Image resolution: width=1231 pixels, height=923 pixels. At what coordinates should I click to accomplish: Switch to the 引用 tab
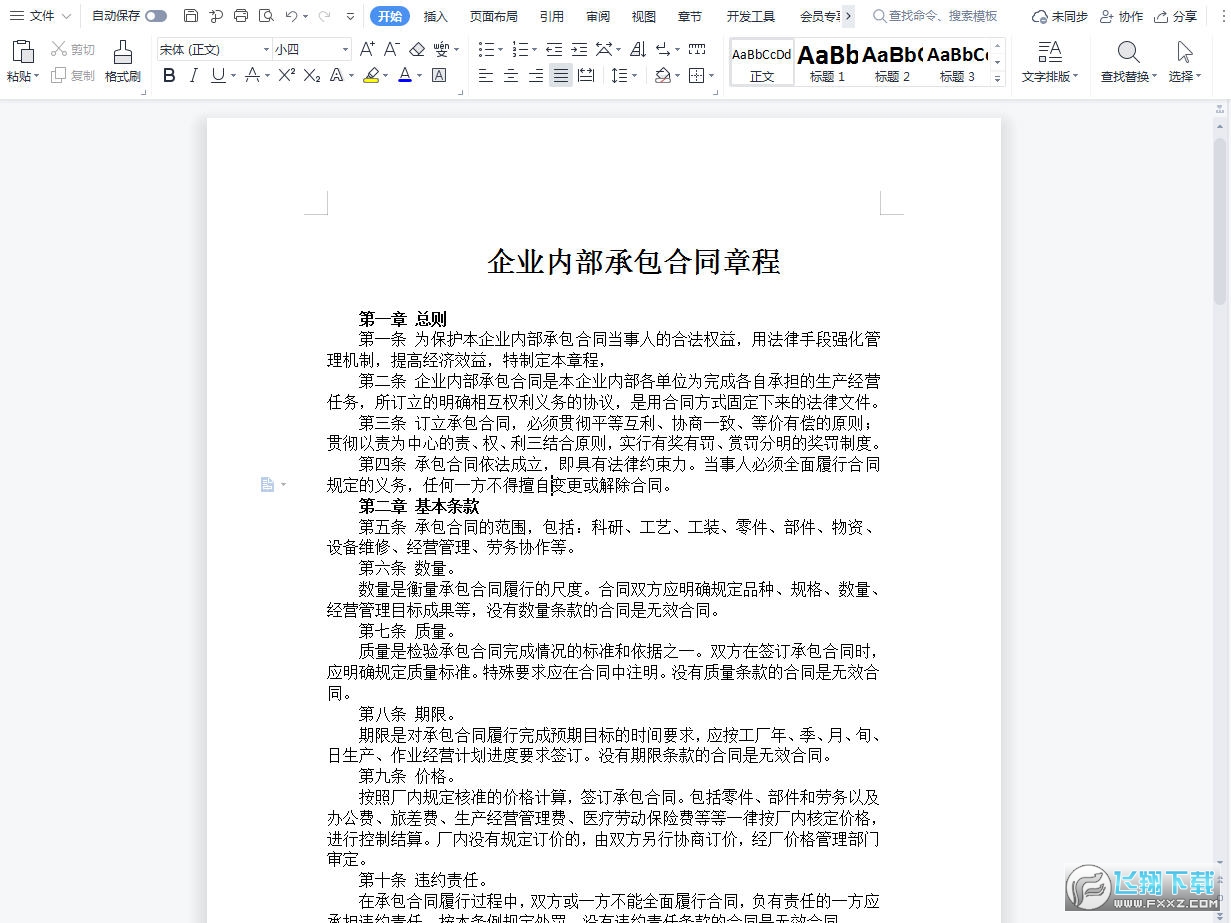point(551,16)
